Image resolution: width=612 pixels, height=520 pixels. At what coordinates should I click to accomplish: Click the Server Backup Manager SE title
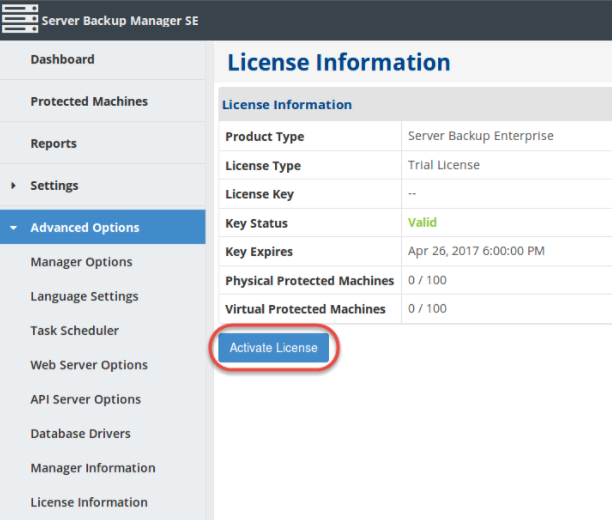coord(120,21)
